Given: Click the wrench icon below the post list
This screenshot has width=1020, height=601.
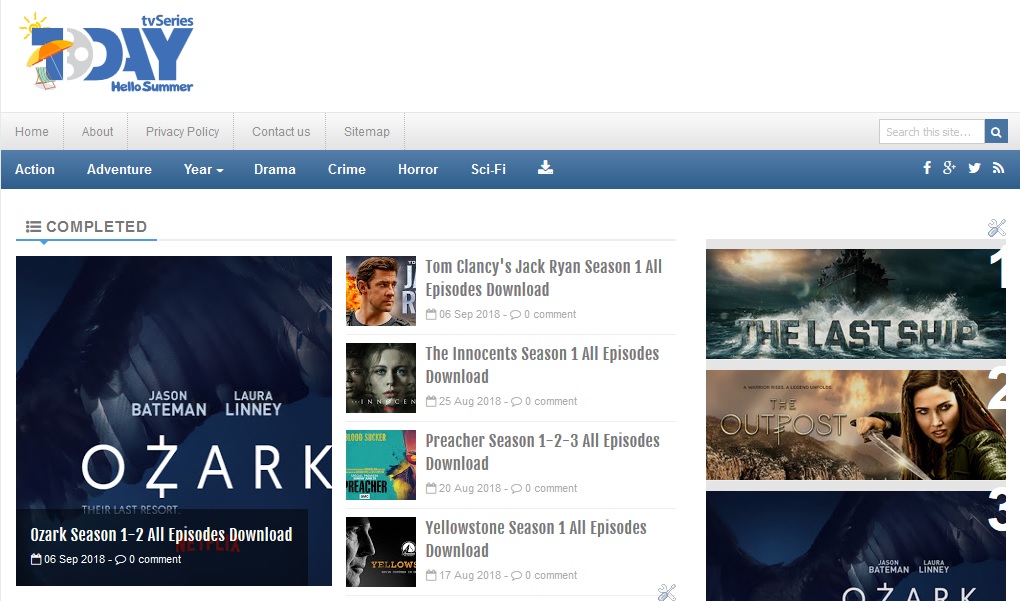Looking at the screenshot, I should click(667, 592).
